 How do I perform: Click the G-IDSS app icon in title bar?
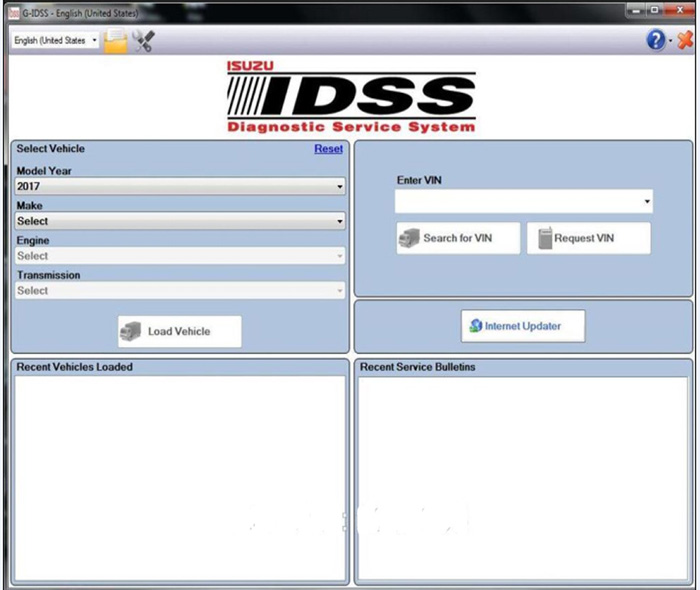pyautogui.click(x=14, y=13)
